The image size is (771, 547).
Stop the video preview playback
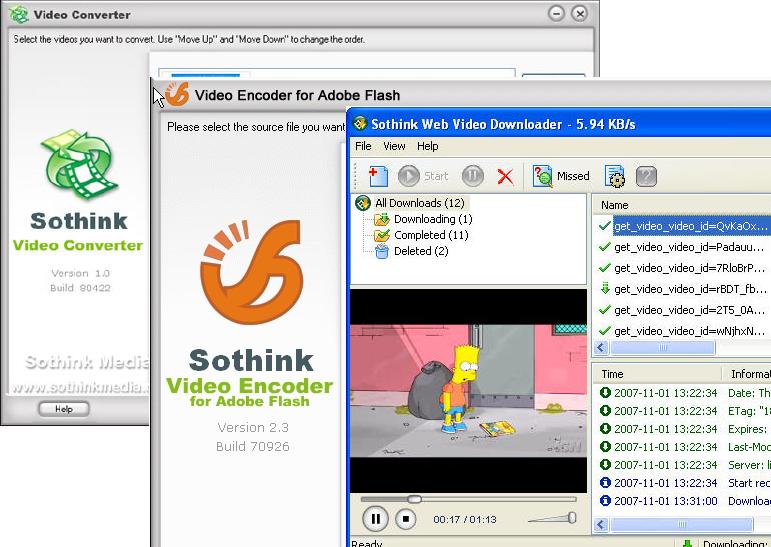[406, 519]
